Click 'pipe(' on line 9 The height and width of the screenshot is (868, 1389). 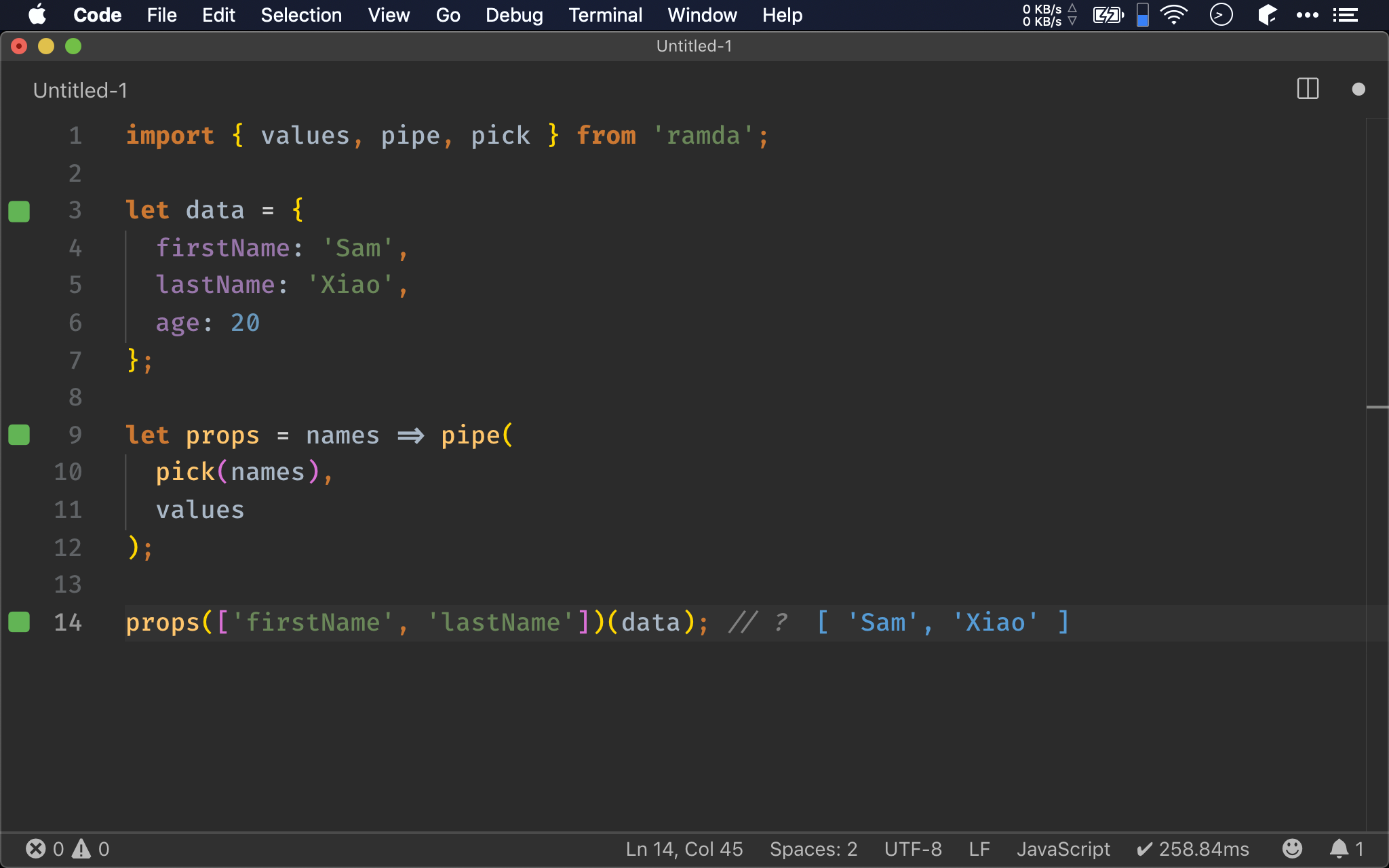[x=477, y=435]
